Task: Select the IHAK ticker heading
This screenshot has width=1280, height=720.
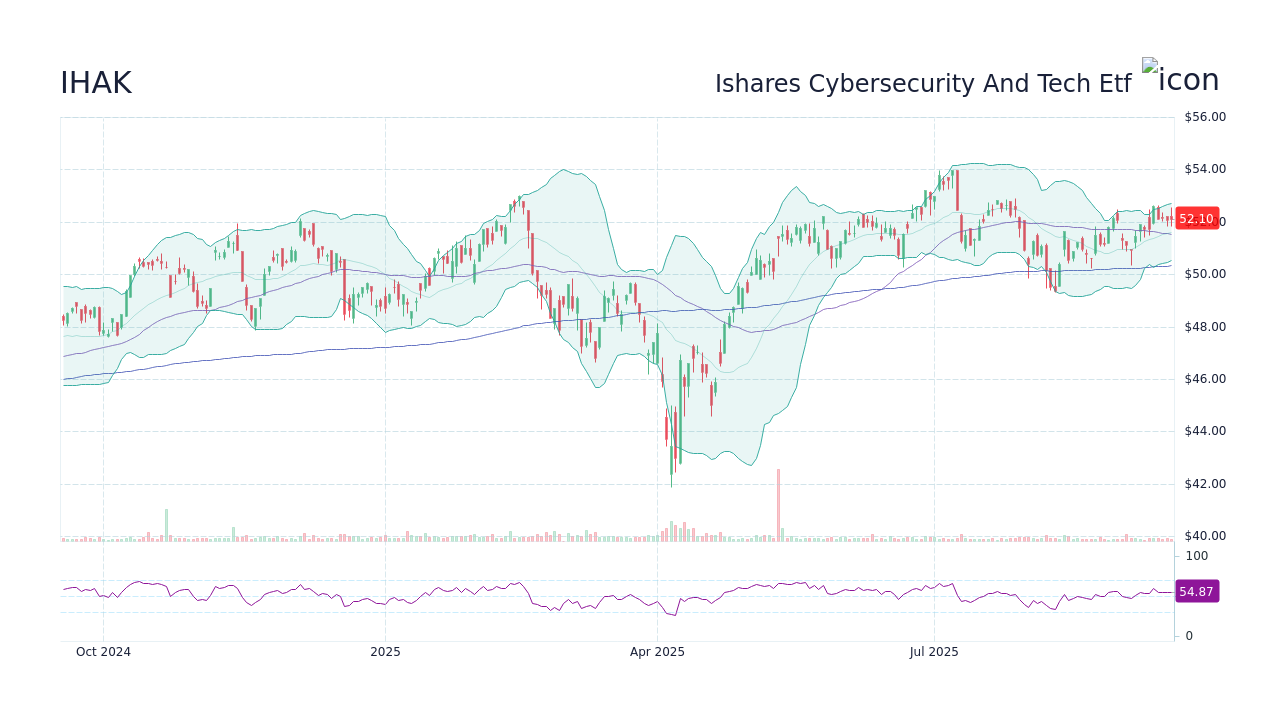Action: tap(96, 83)
